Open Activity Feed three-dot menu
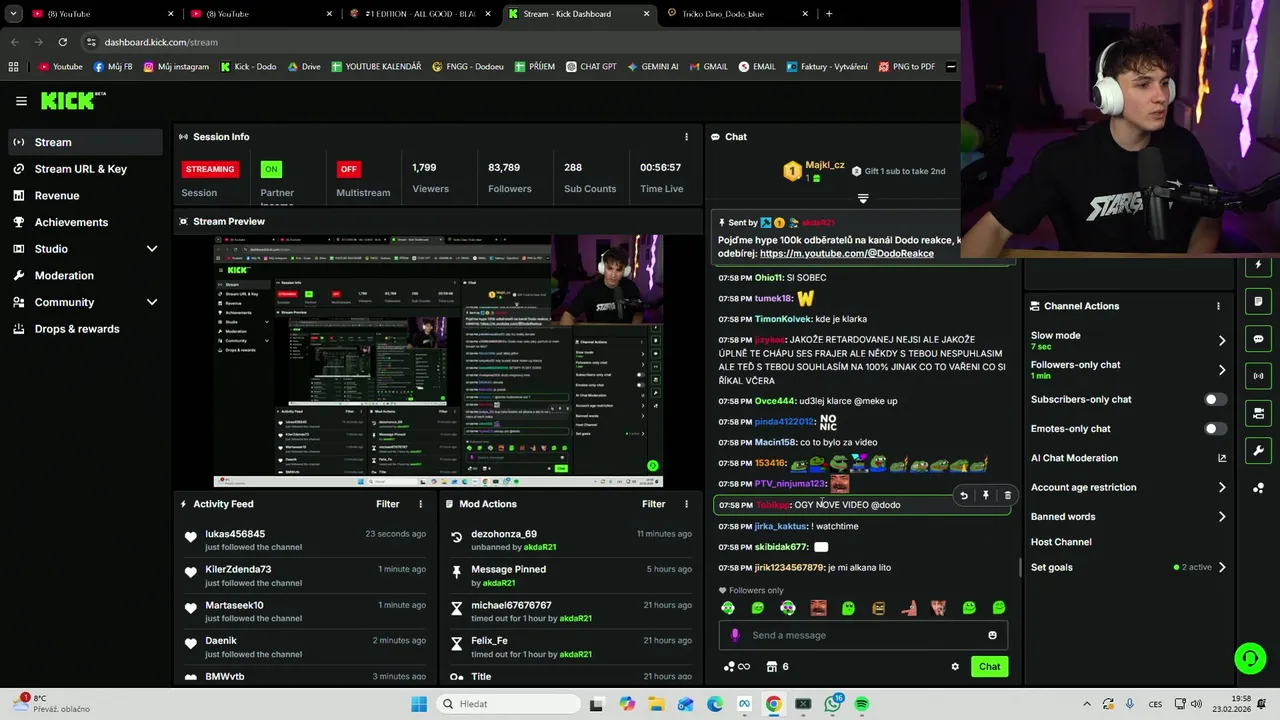The height and width of the screenshot is (720, 1280). (420, 504)
